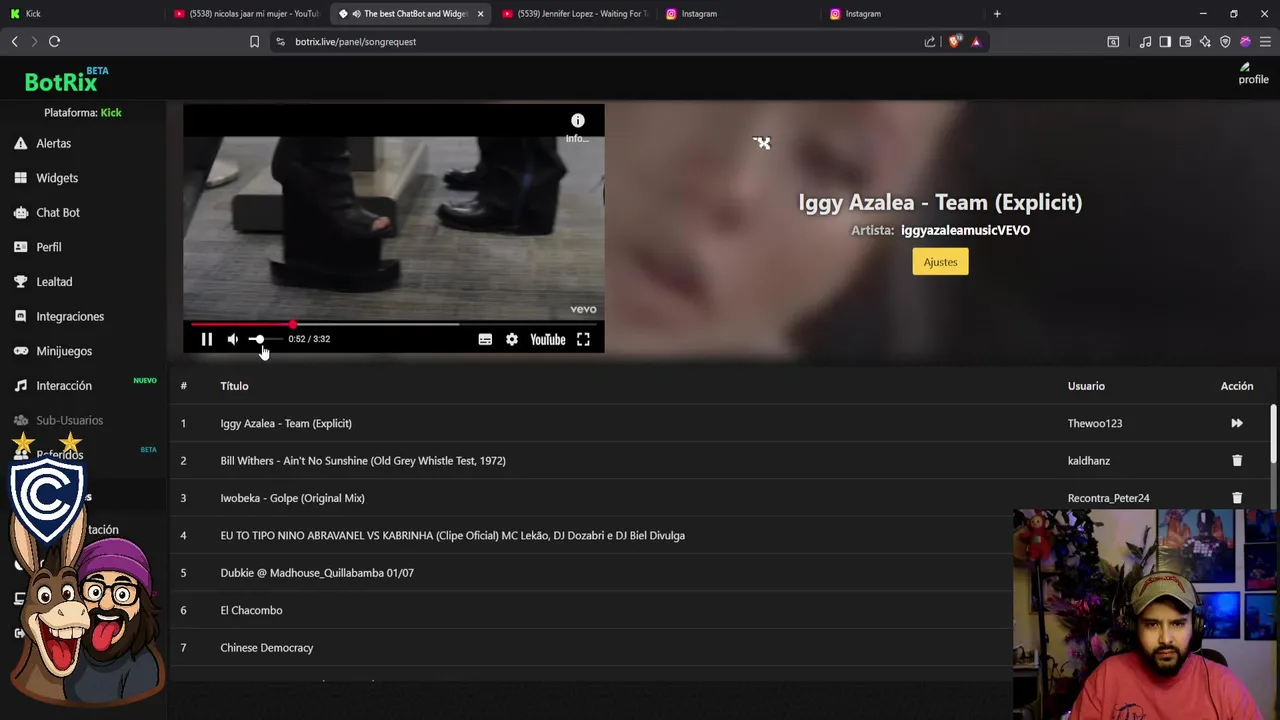The height and width of the screenshot is (720, 1280).
Task: Open the Brave Wallet icon
Action: [x=1185, y=42]
